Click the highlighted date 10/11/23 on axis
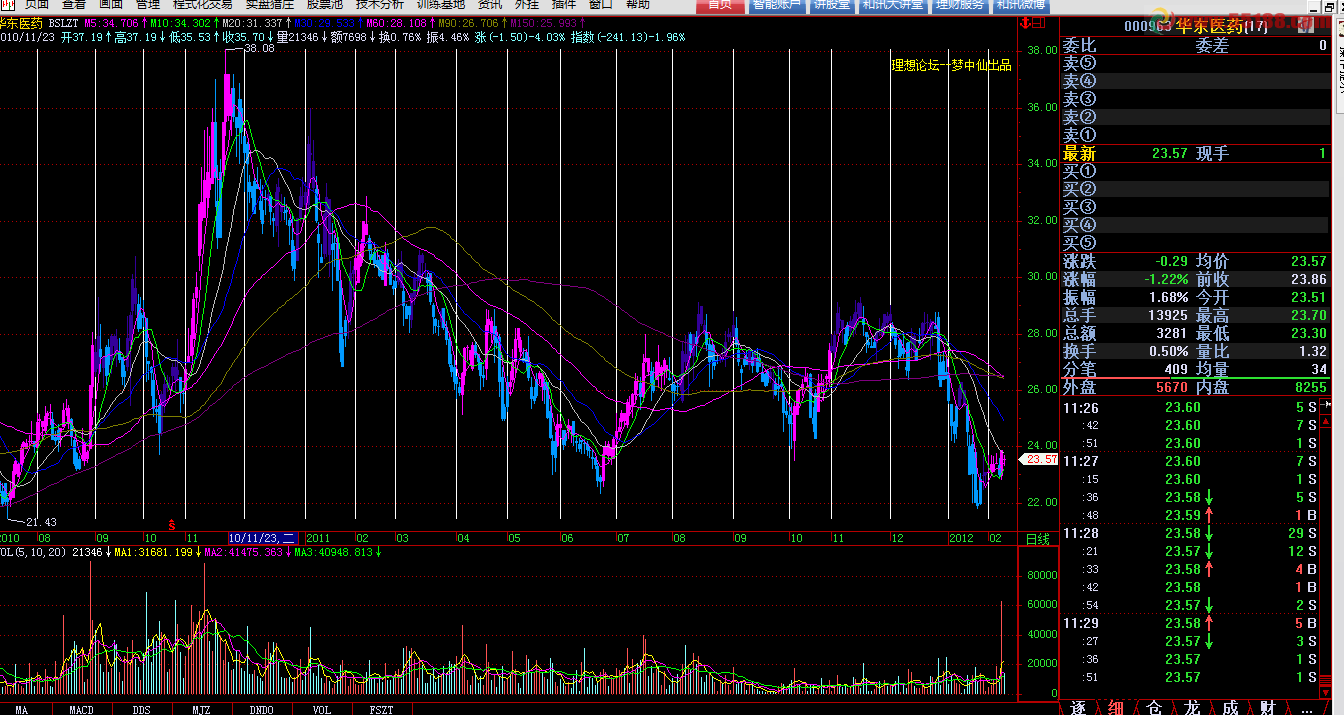Image resolution: width=1344 pixels, height=715 pixels. pyautogui.click(x=263, y=538)
